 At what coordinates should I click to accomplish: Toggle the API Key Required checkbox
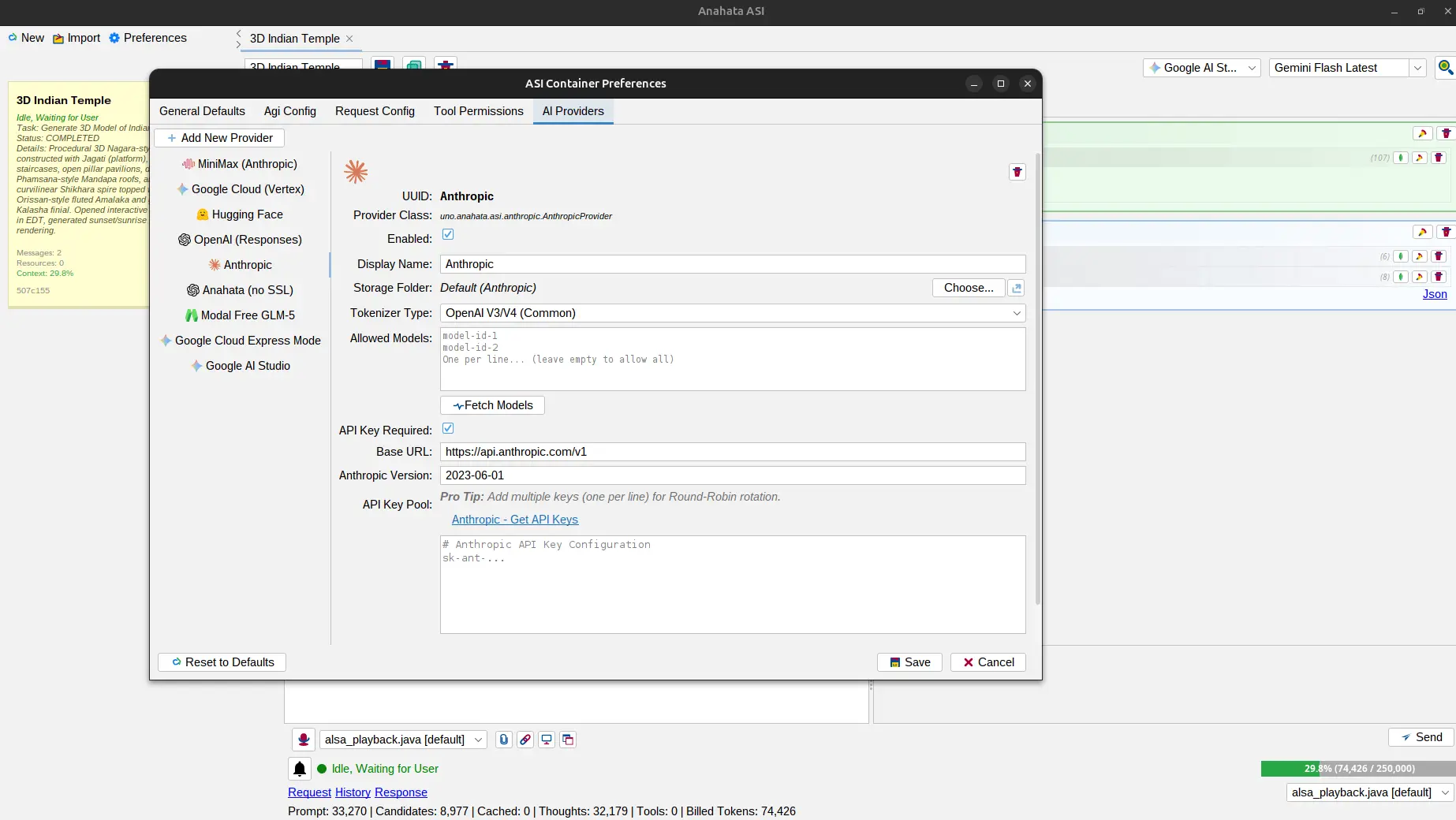448,429
